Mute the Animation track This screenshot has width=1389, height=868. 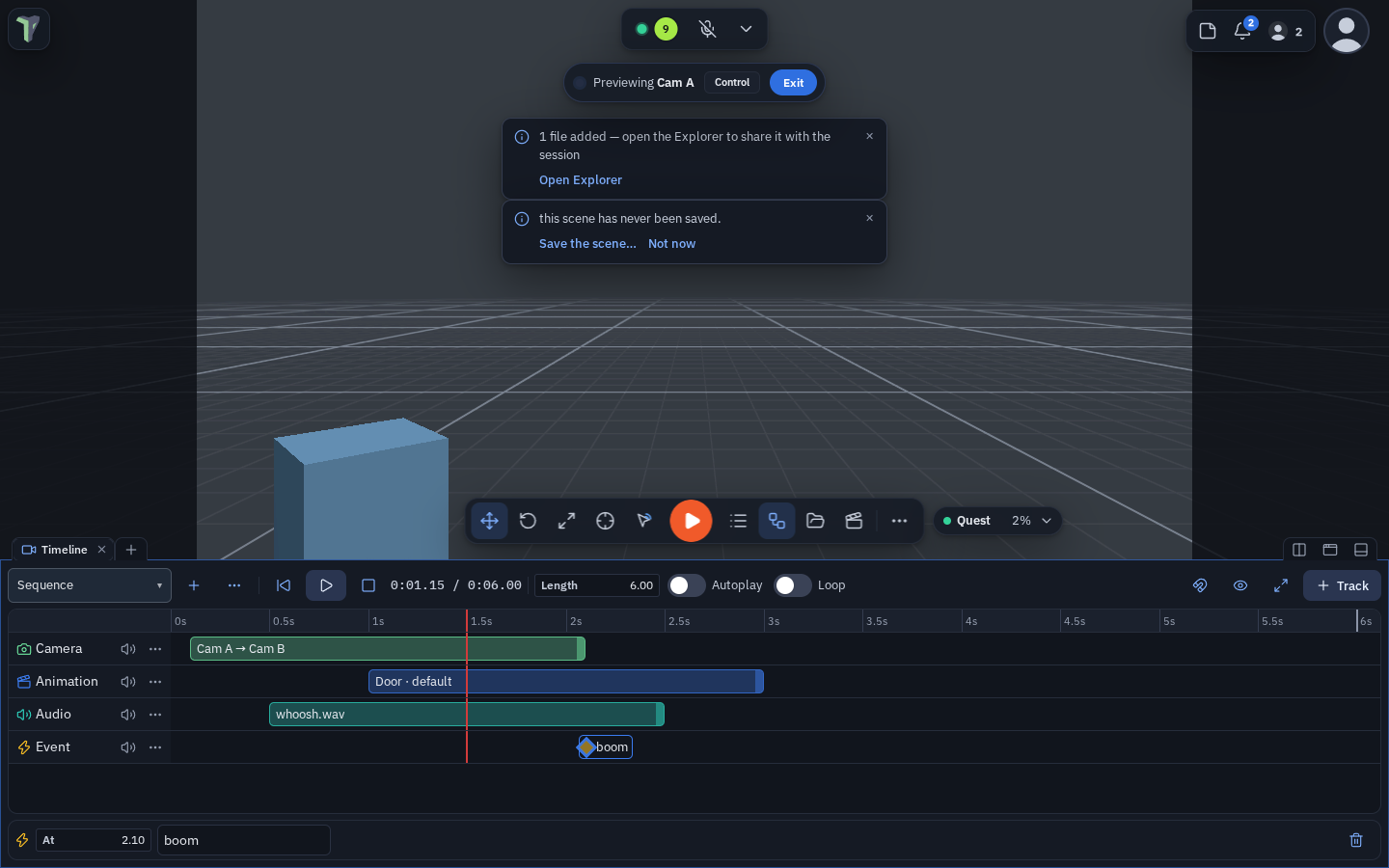click(x=128, y=682)
